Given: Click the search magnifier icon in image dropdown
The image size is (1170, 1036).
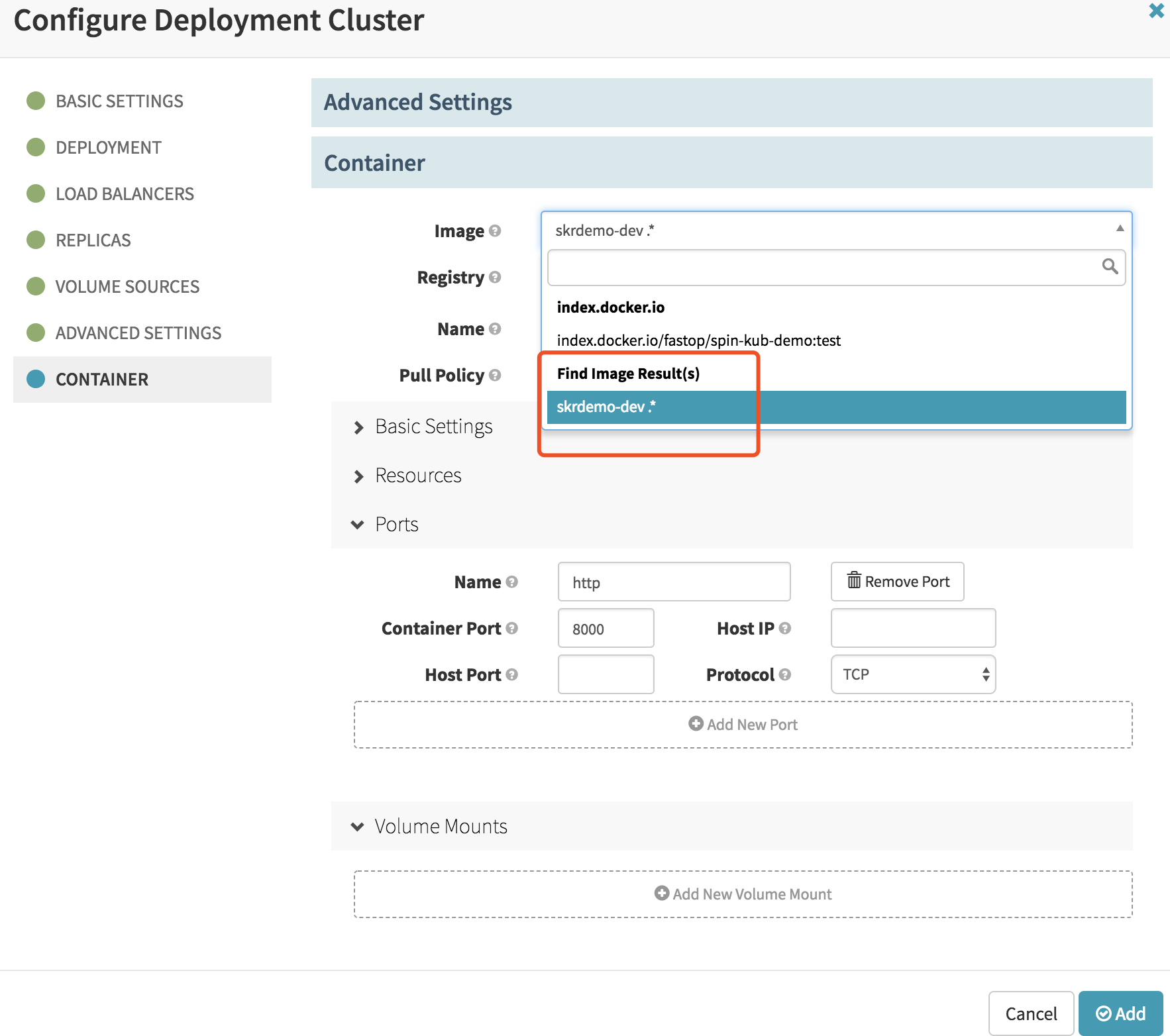Looking at the screenshot, I should (1110, 267).
